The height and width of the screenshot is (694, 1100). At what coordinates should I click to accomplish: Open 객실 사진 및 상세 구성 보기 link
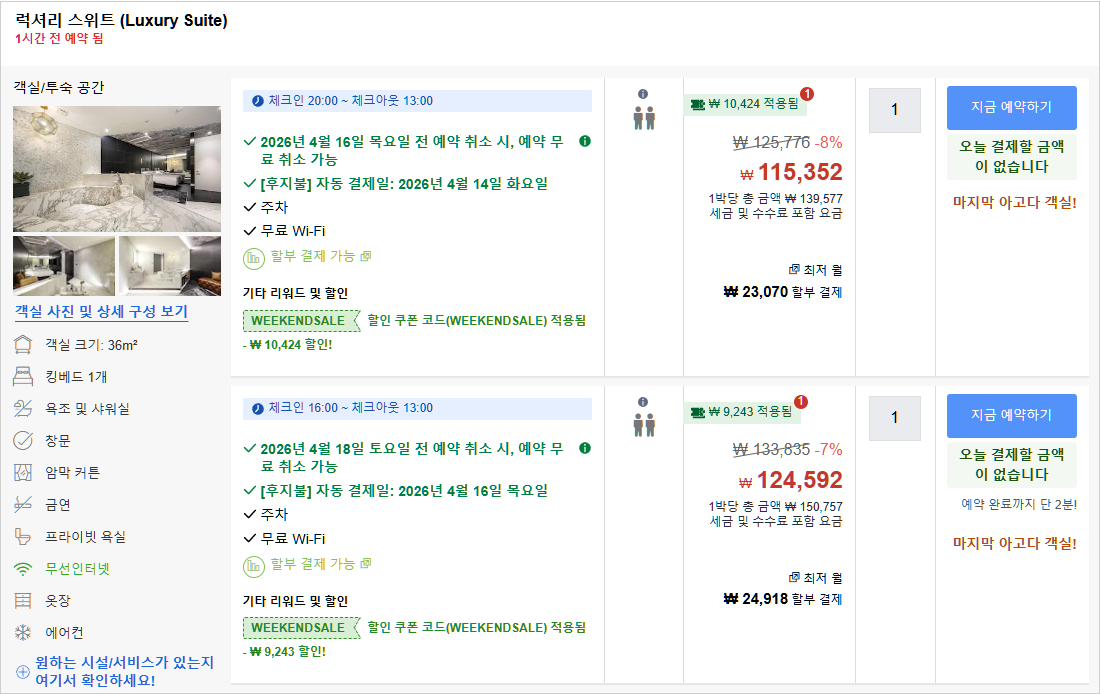[101, 312]
